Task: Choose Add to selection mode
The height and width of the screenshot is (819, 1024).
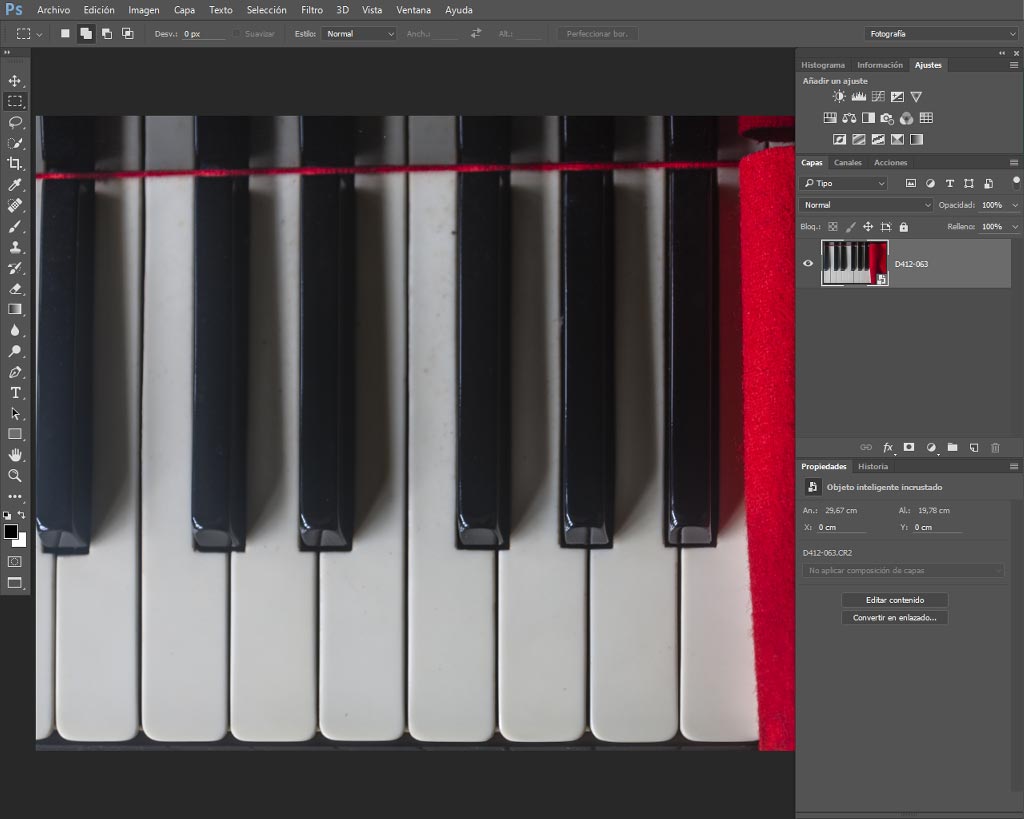Action: coord(86,33)
